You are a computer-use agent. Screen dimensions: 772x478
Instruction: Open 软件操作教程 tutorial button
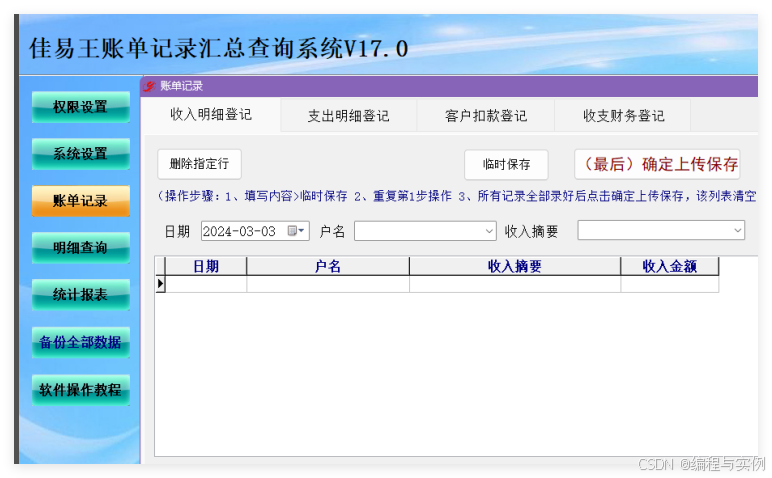click(81, 390)
